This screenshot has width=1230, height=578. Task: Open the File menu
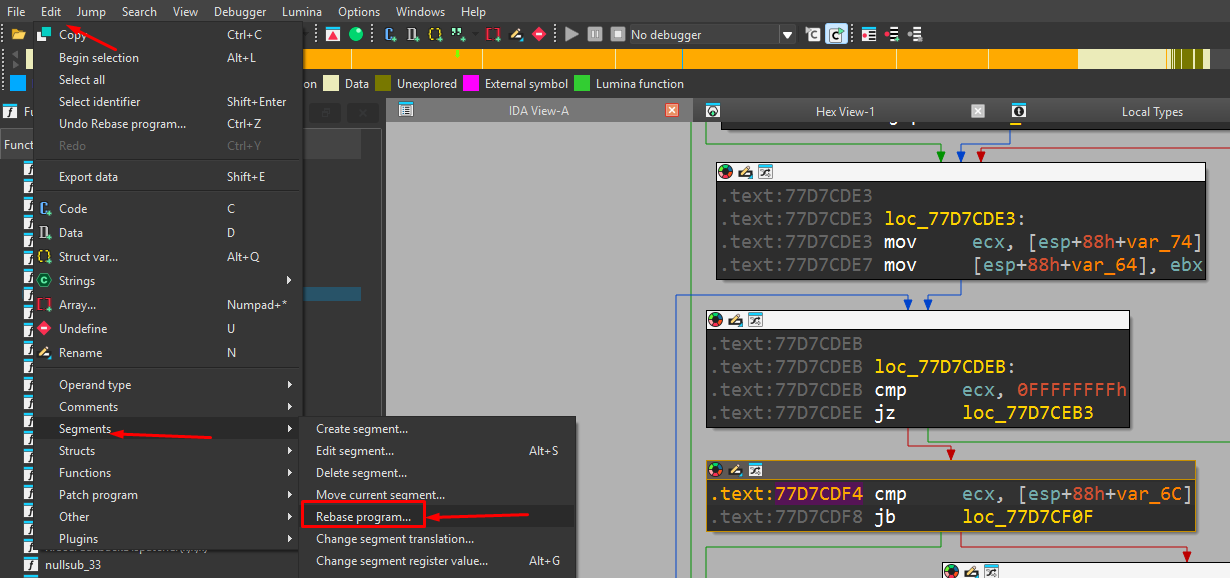[16, 12]
